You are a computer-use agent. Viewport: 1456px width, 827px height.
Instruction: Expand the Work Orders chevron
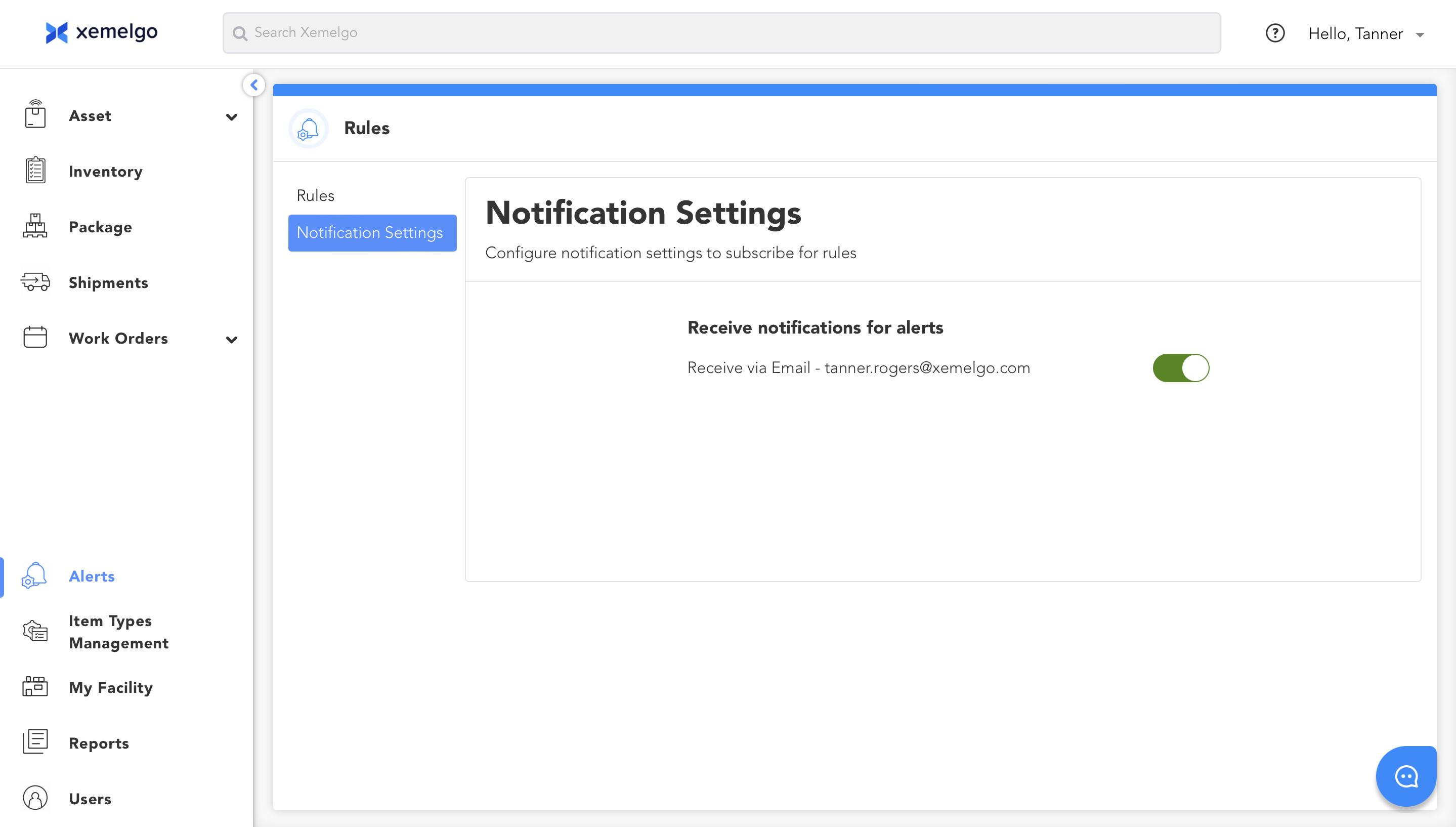tap(231, 340)
